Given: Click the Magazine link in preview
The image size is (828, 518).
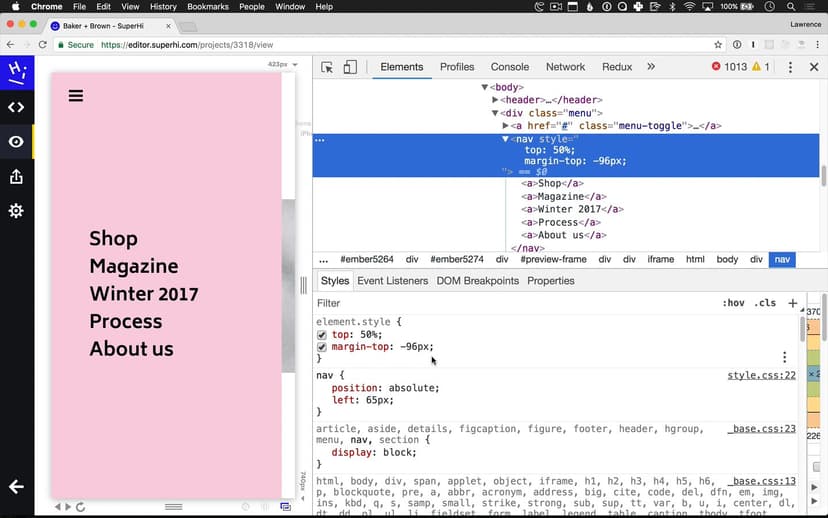Looking at the screenshot, I should click(x=133, y=266).
